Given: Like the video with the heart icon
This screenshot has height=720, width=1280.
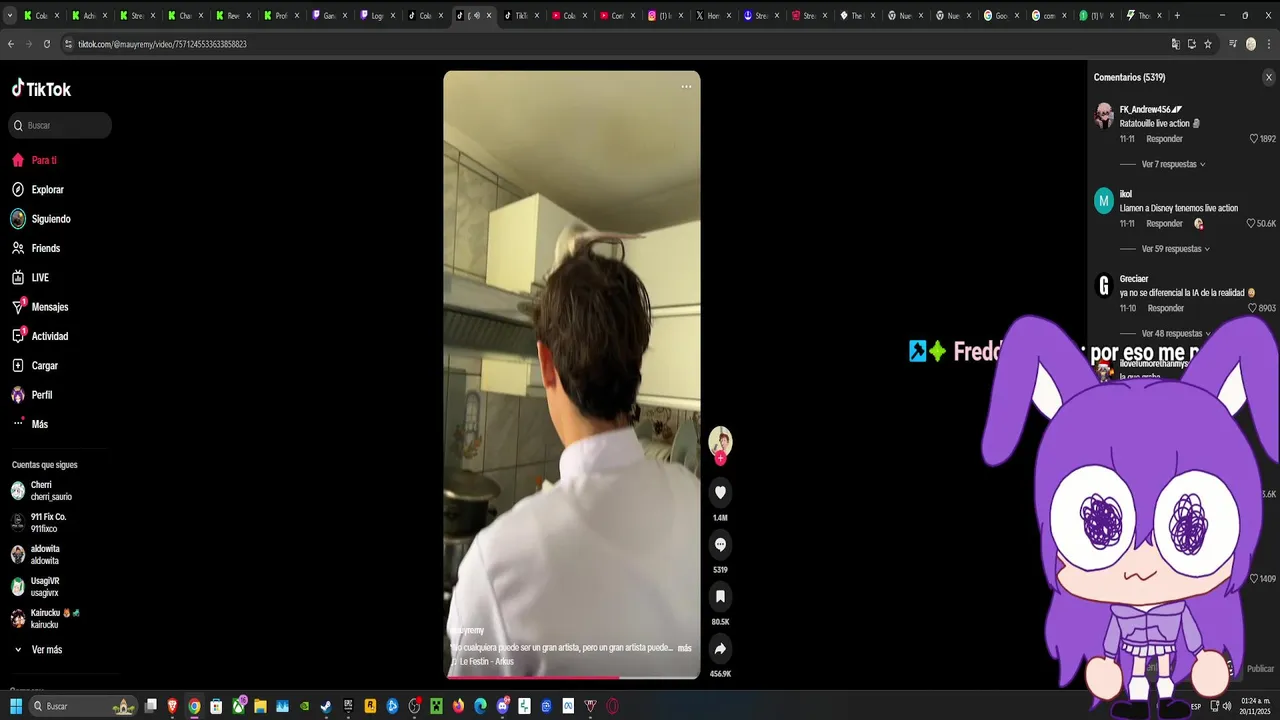Looking at the screenshot, I should (x=720, y=492).
